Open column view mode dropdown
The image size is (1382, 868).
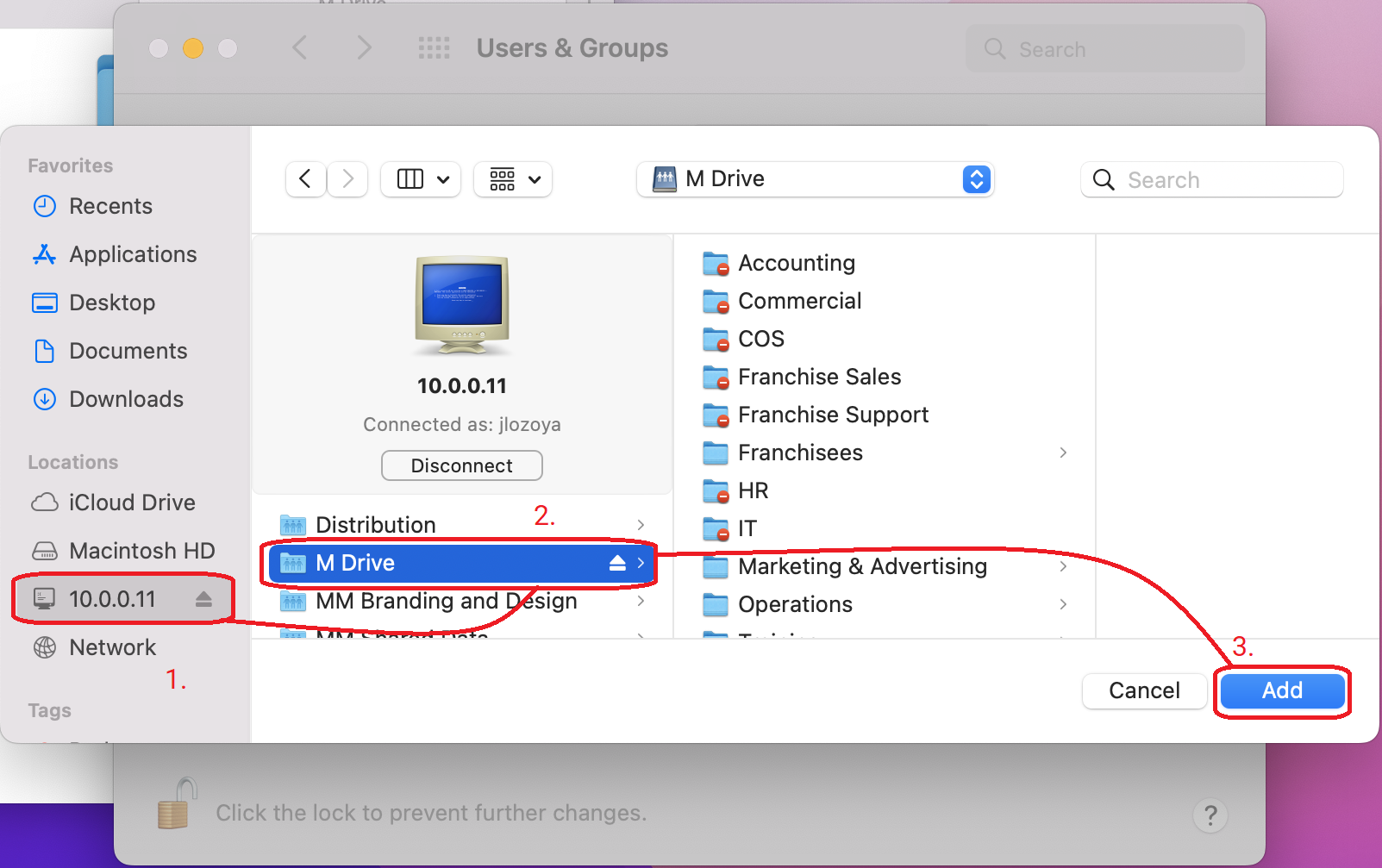[422, 179]
